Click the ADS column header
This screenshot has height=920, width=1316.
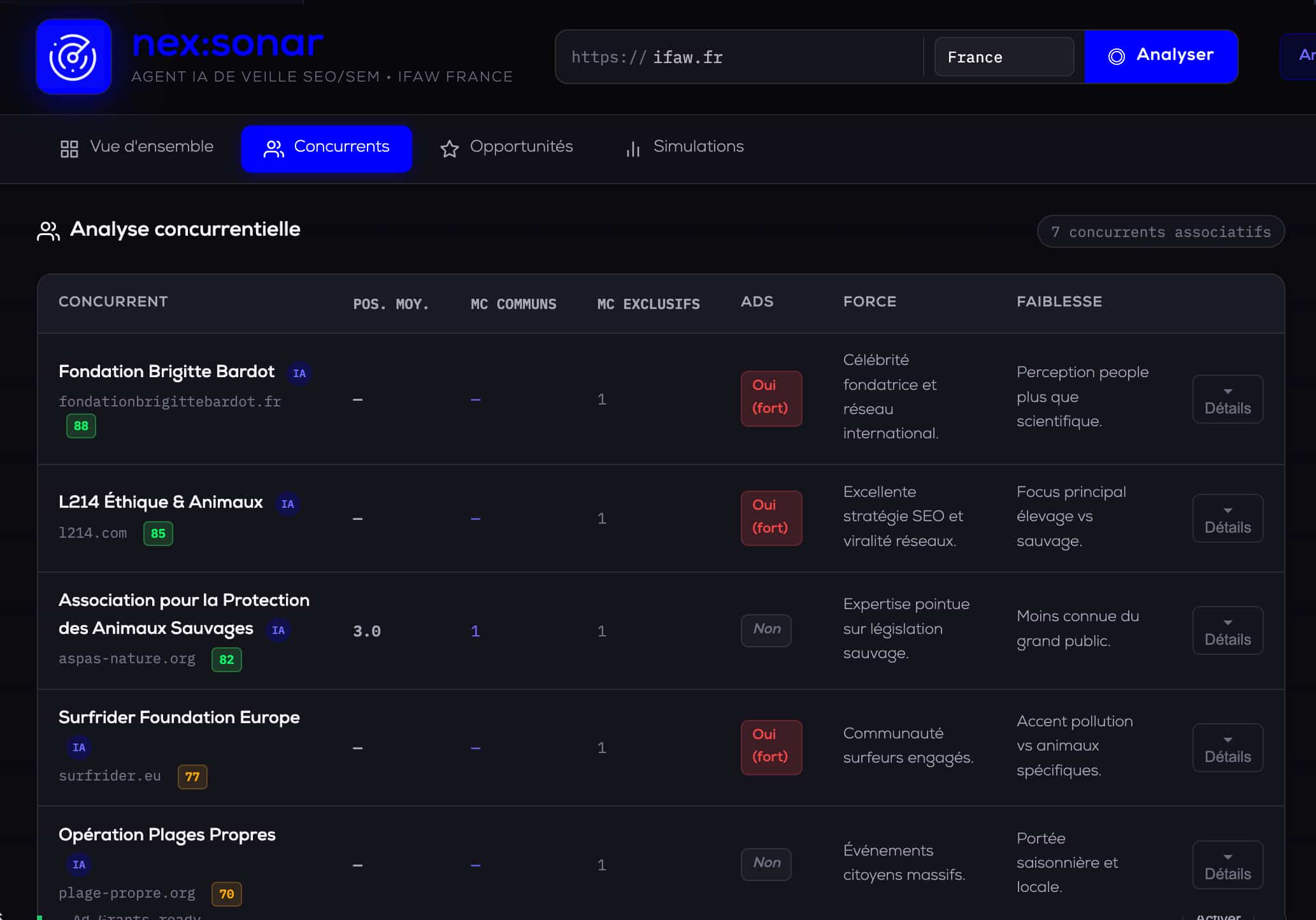point(757,302)
